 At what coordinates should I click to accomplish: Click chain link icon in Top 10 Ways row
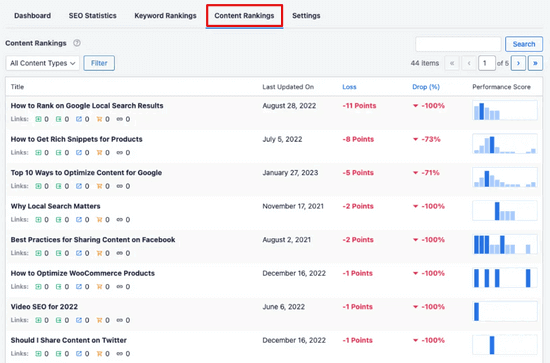point(120,186)
